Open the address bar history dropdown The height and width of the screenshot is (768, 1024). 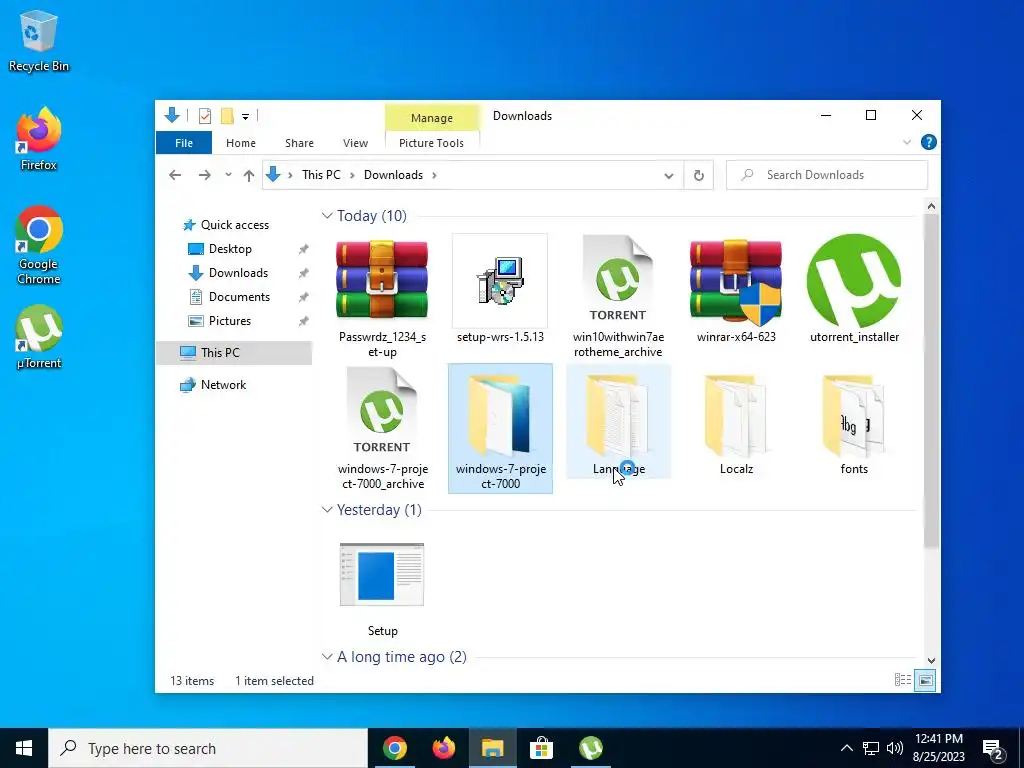(669, 176)
